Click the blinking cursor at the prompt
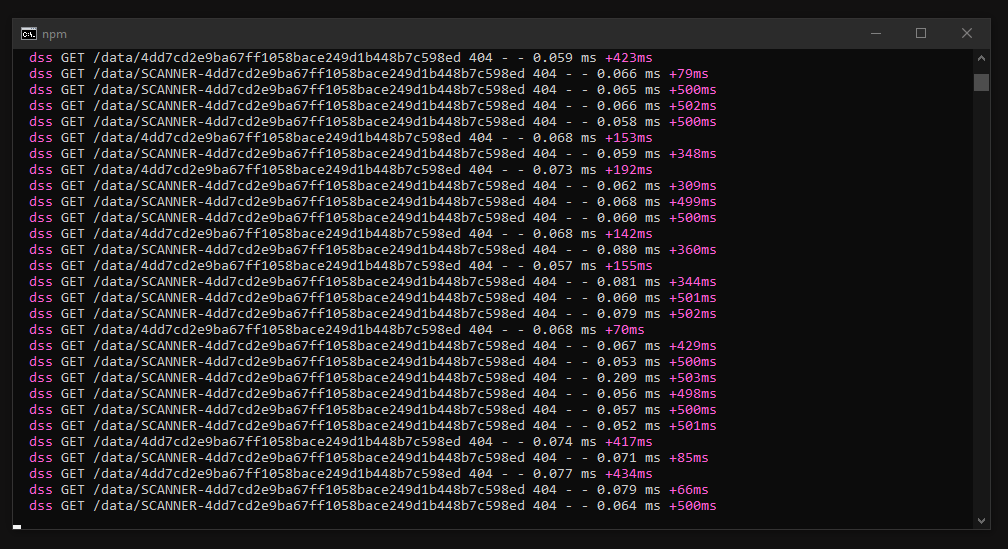The image size is (1008, 549). (17, 527)
